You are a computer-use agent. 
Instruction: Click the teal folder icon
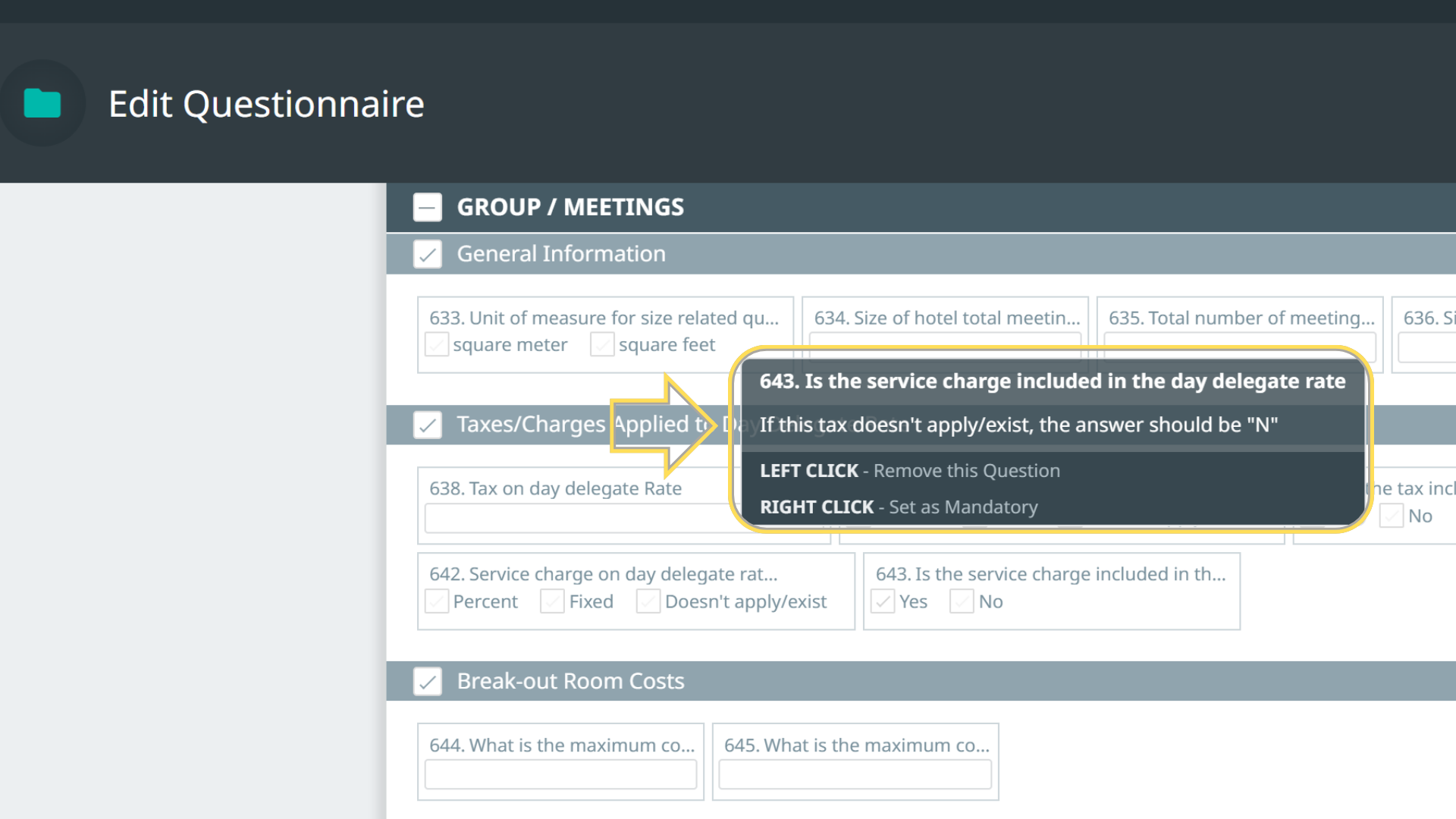tap(42, 104)
